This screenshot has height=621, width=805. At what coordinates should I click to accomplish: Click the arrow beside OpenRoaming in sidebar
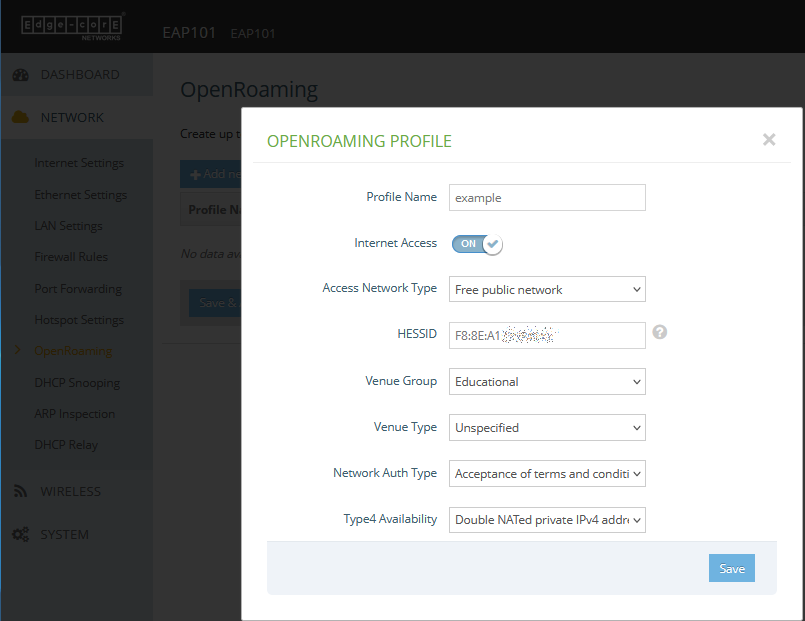(x=18, y=350)
